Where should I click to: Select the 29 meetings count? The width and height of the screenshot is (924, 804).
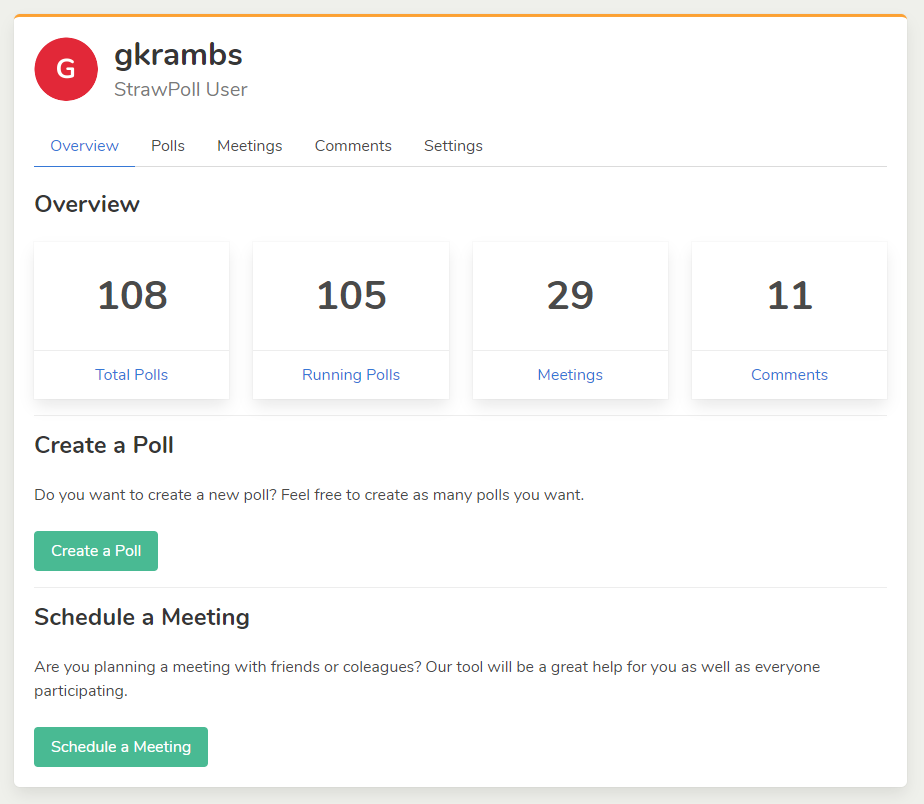570,296
